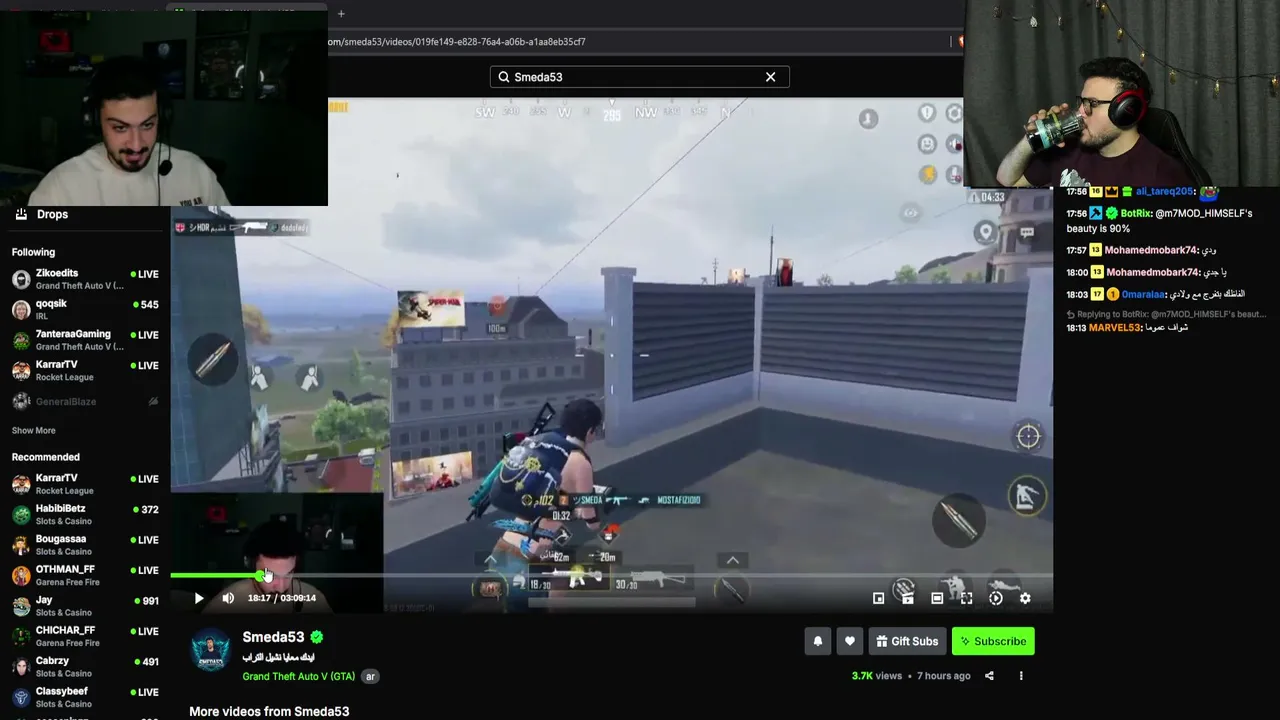Click Zikoedits avatar icon

coord(21,279)
